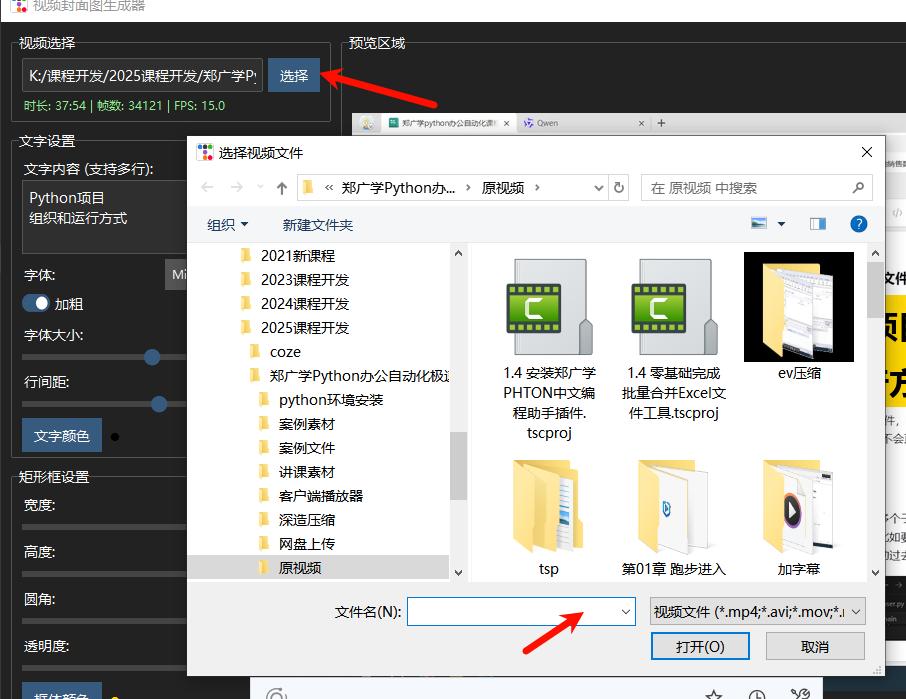
Task: Click 新建文件夹 in the toolbar
Action: pyautogui.click(x=317, y=225)
